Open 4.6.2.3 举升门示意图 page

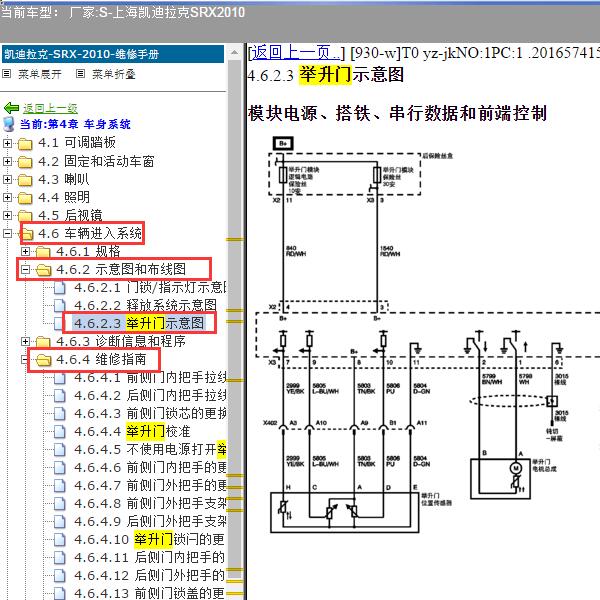(x=139, y=323)
